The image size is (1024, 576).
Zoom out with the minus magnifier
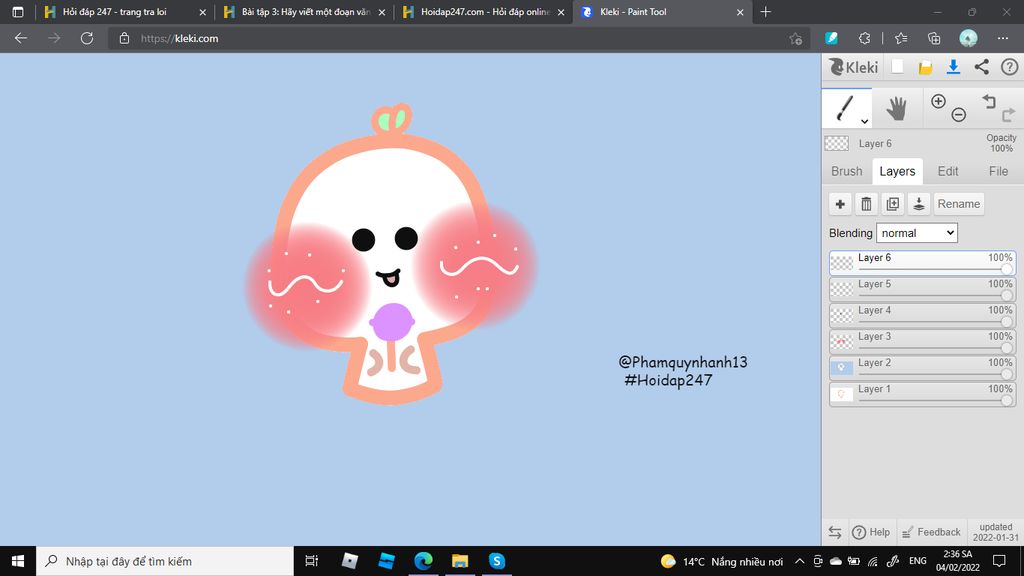point(958,115)
